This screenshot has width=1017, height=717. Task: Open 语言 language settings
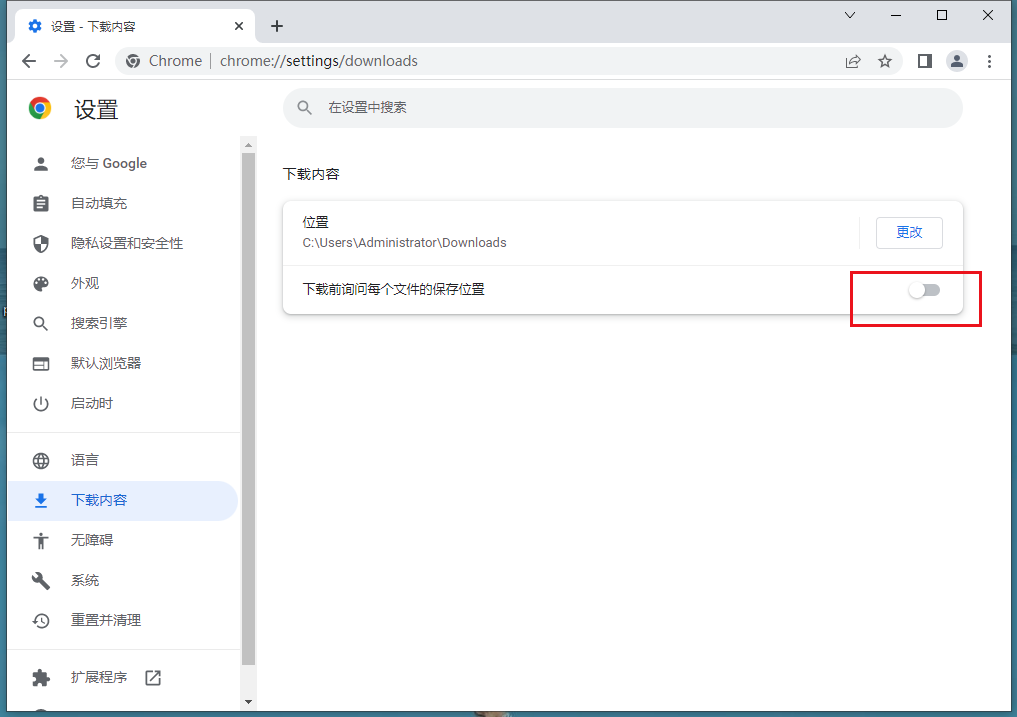click(x=123, y=460)
